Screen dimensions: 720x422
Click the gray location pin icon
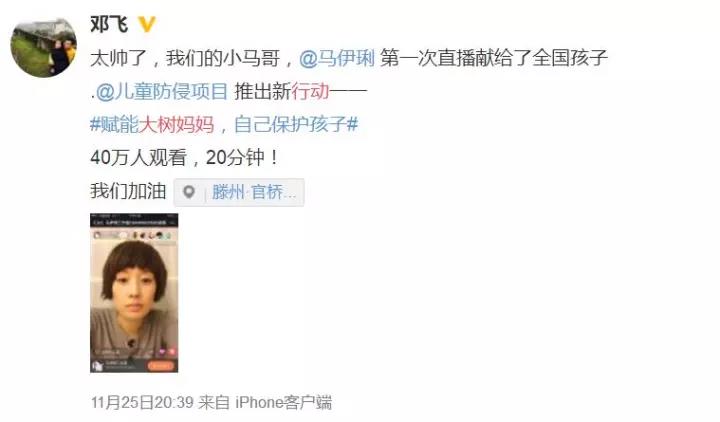pyautogui.click(x=189, y=192)
